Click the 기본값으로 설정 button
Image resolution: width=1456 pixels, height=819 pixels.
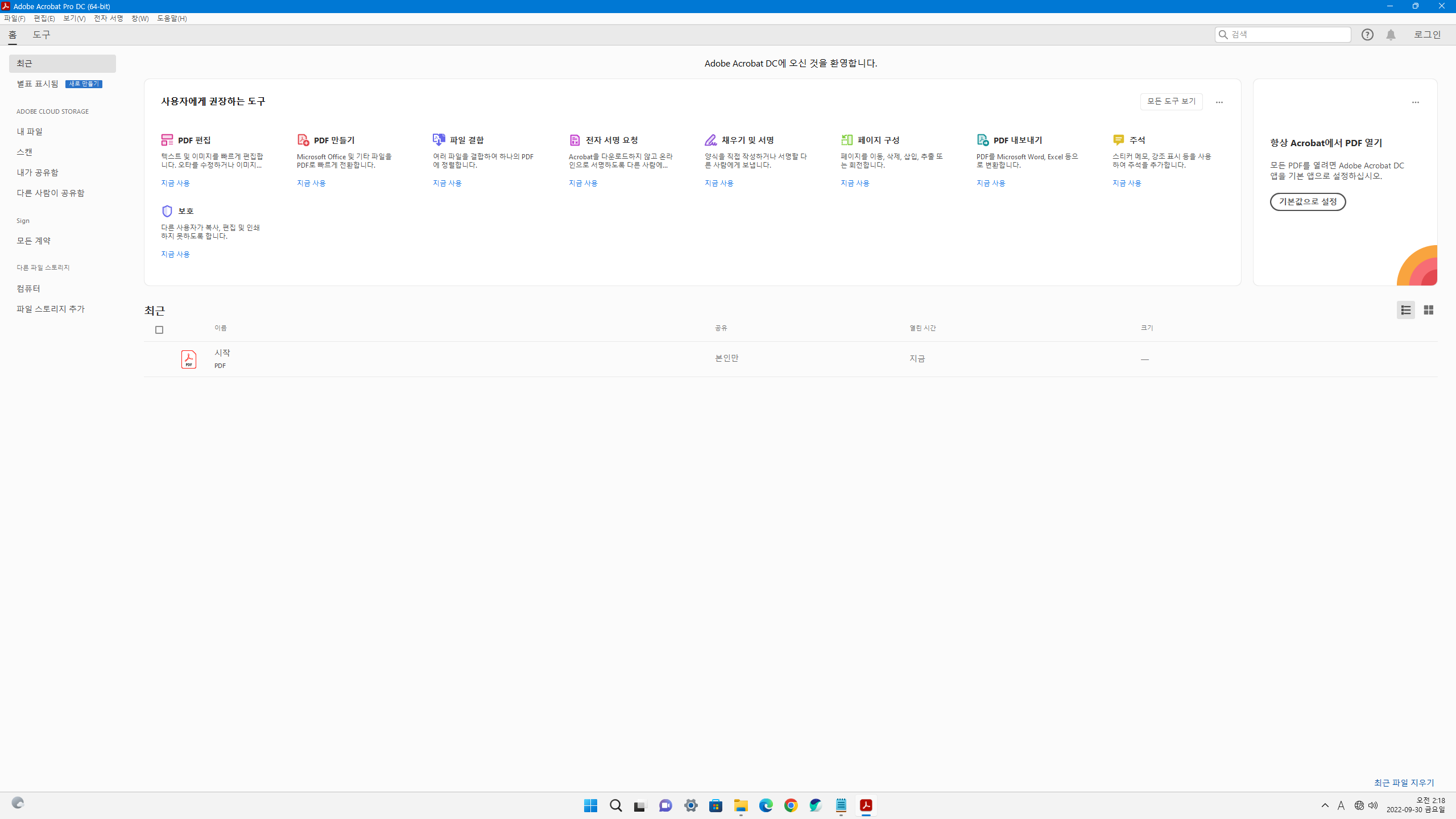point(1308,202)
